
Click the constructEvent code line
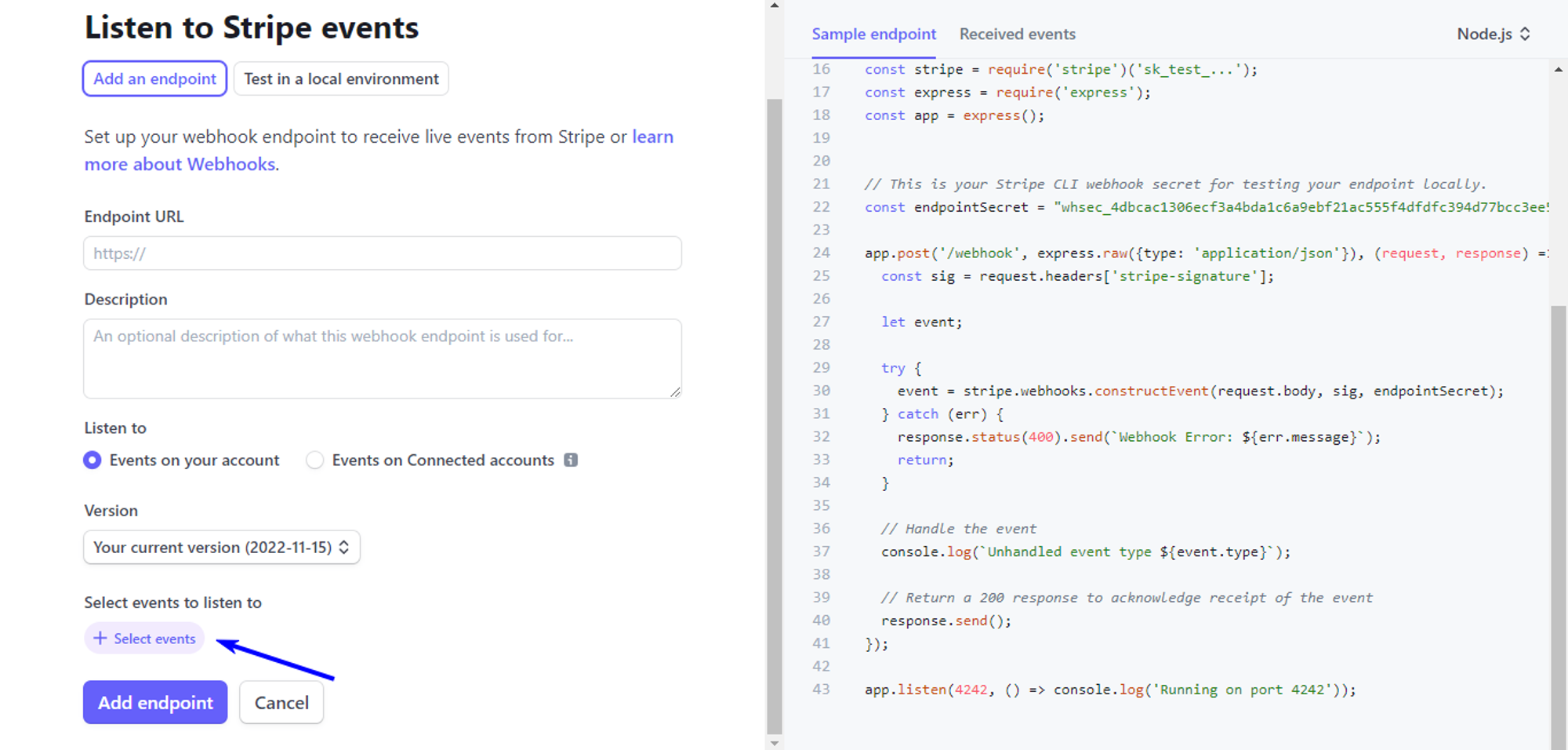(1200, 391)
